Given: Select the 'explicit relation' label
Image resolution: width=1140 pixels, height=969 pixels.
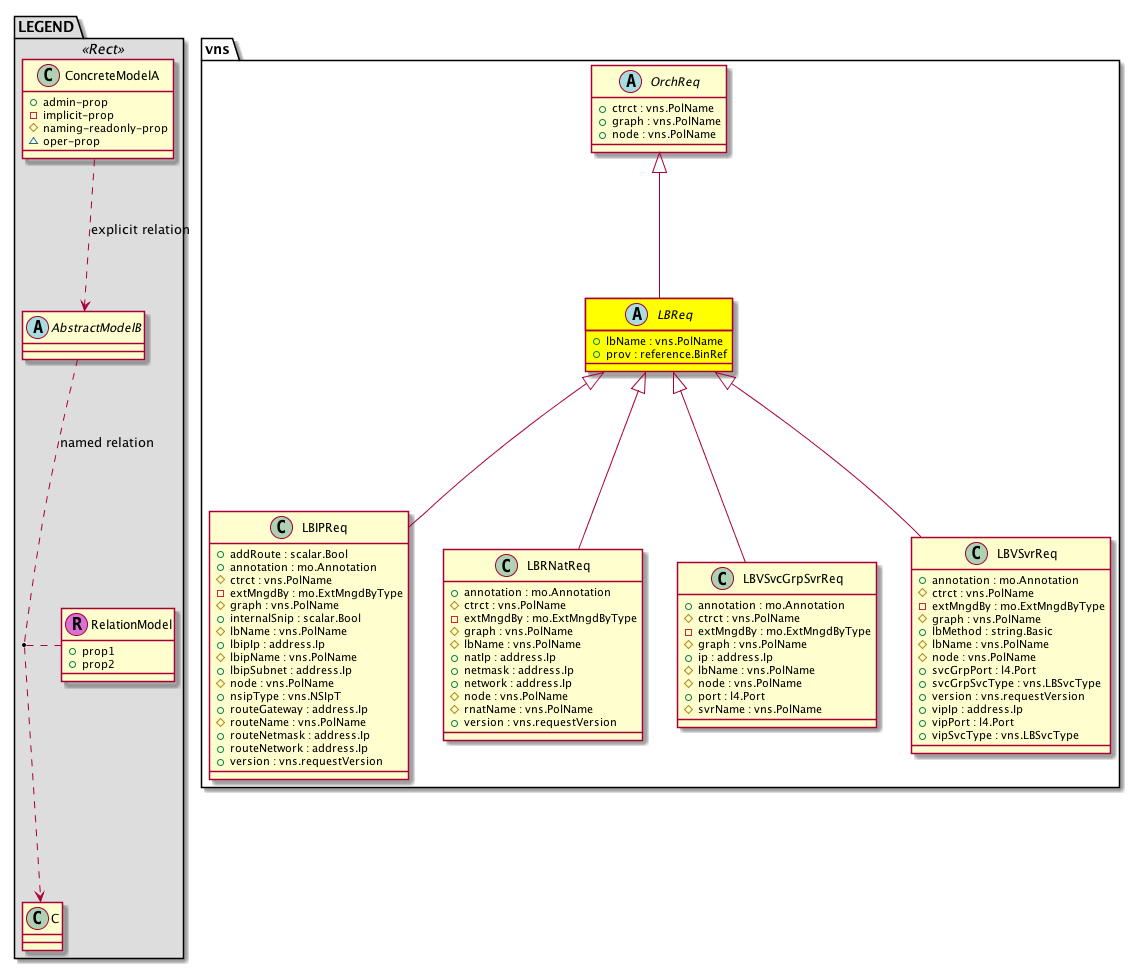Looking at the screenshot, I should click(139, 230).
